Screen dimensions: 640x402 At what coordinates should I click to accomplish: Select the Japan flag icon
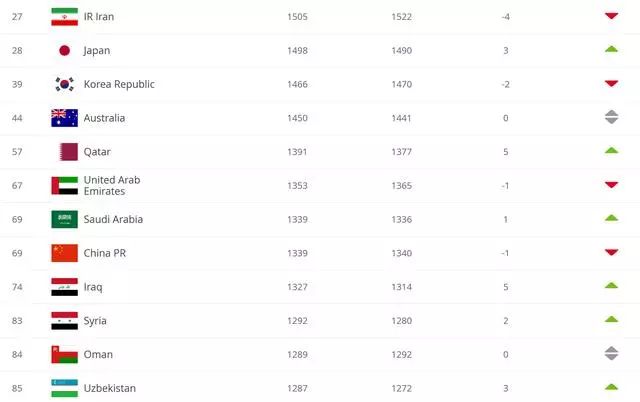coord(64,51)
